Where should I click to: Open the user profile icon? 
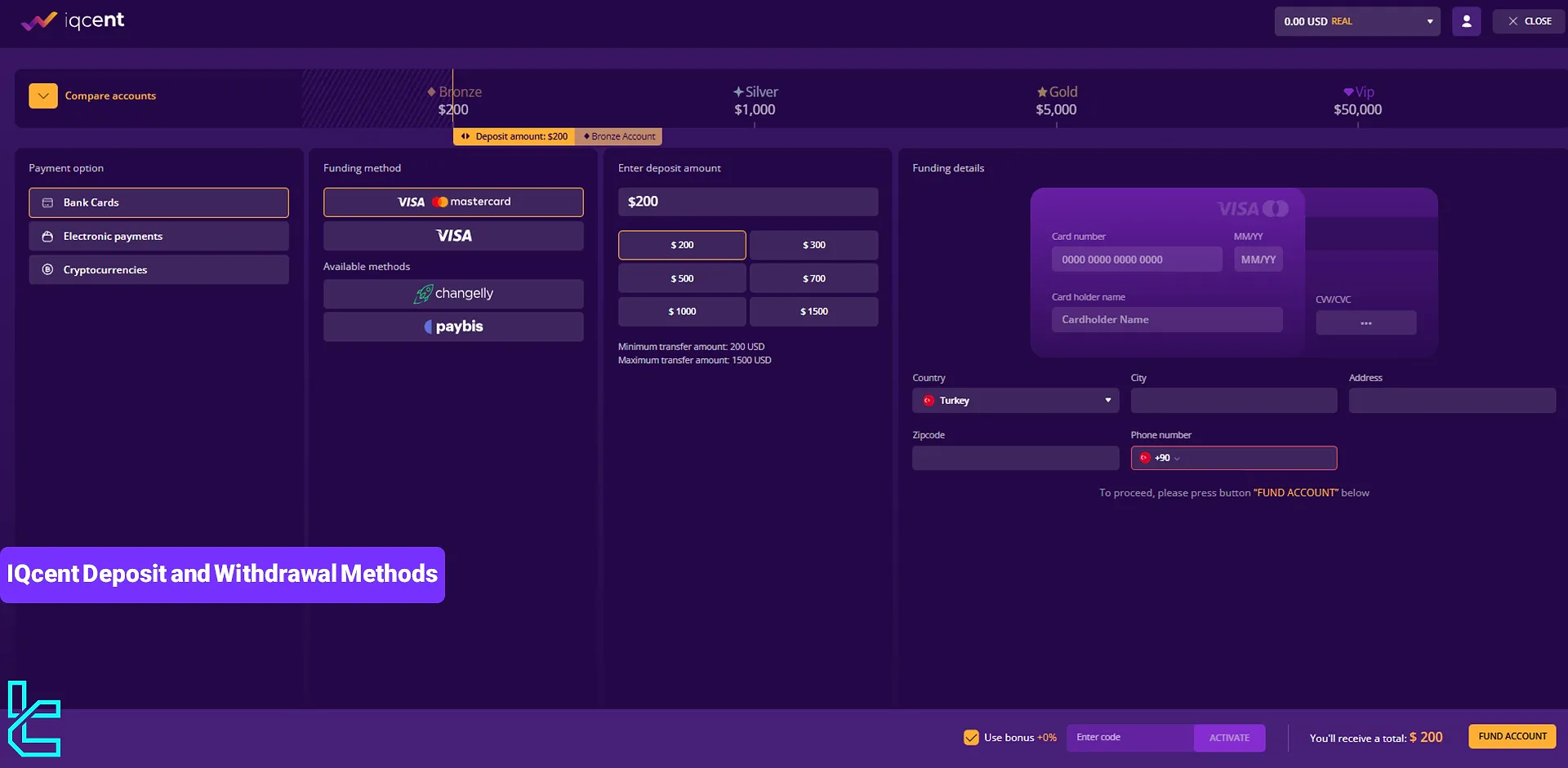tap(1466, 21)
